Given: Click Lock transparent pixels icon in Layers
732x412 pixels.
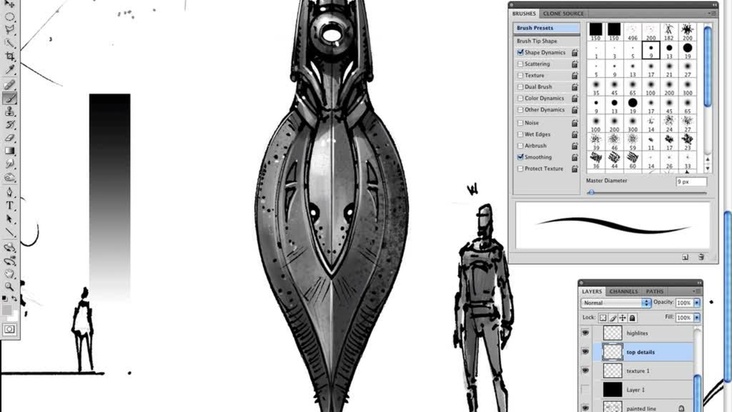Looking at the screenshot, I should click(x=603, y=318).
